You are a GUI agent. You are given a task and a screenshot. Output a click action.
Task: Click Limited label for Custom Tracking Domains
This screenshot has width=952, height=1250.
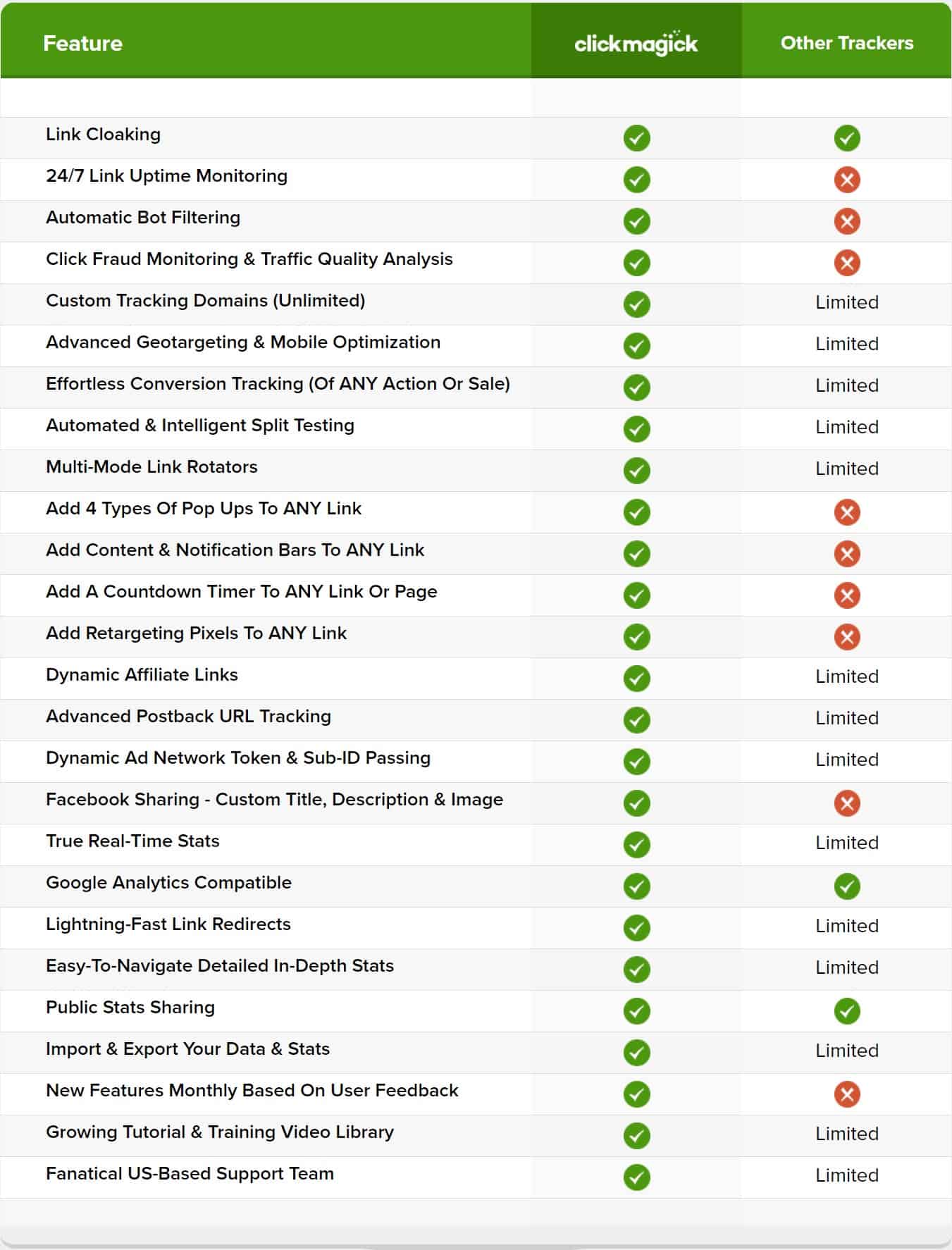846,302
